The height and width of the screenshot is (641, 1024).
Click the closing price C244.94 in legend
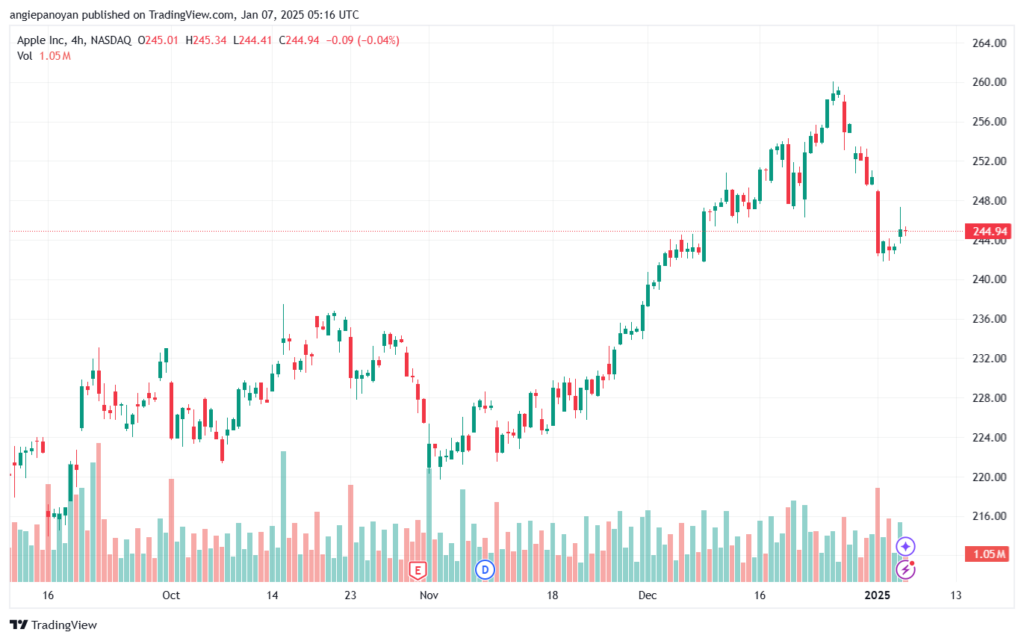tap(299, 40)
